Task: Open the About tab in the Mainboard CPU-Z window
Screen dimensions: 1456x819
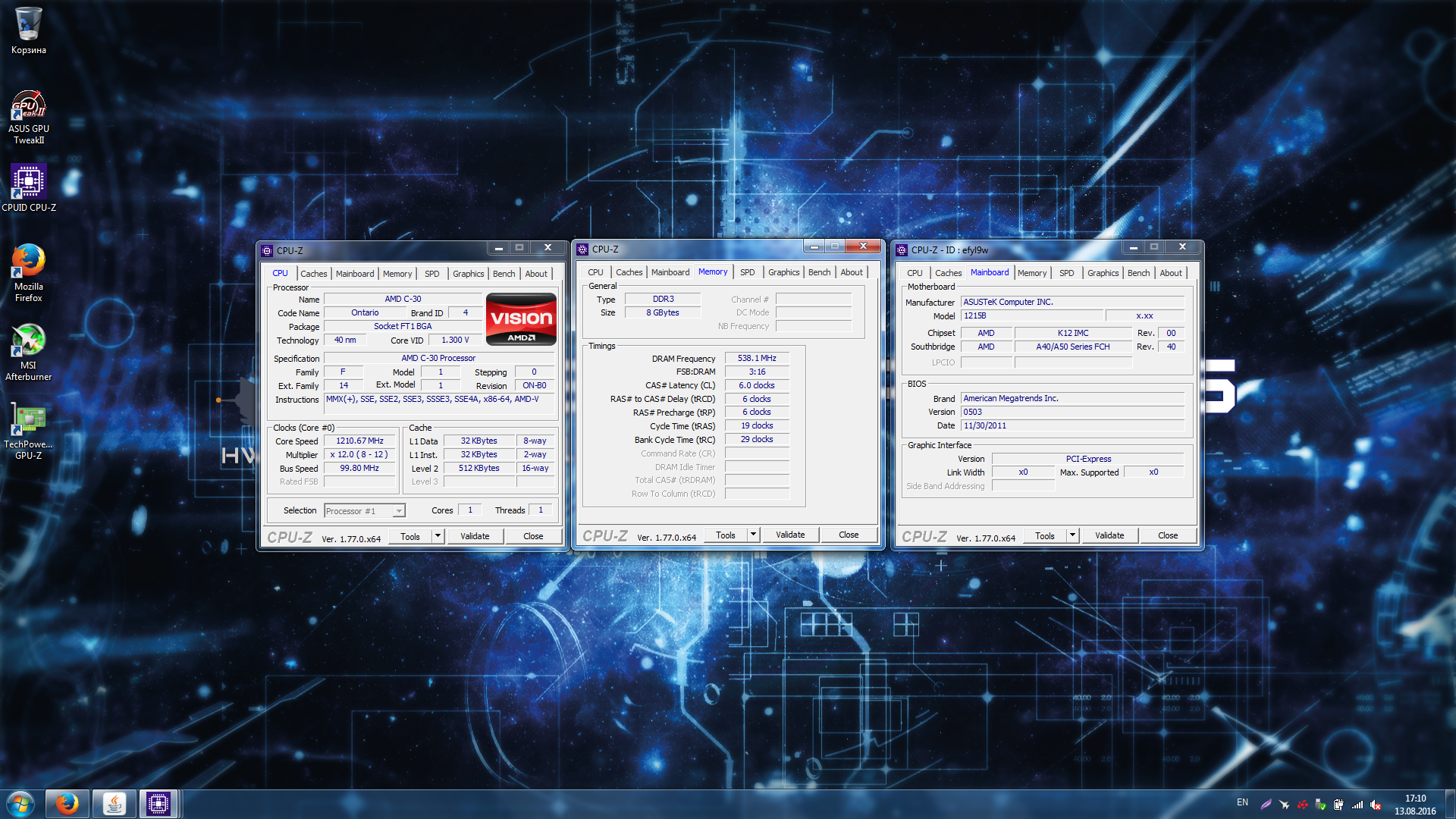Action: (1170, 273)
